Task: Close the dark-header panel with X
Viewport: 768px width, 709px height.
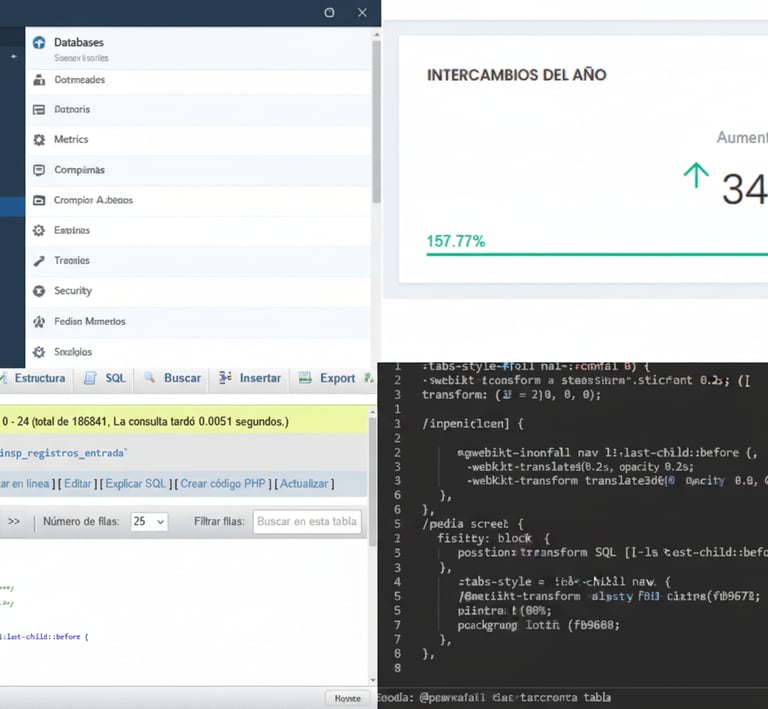Action: point(362,13)
